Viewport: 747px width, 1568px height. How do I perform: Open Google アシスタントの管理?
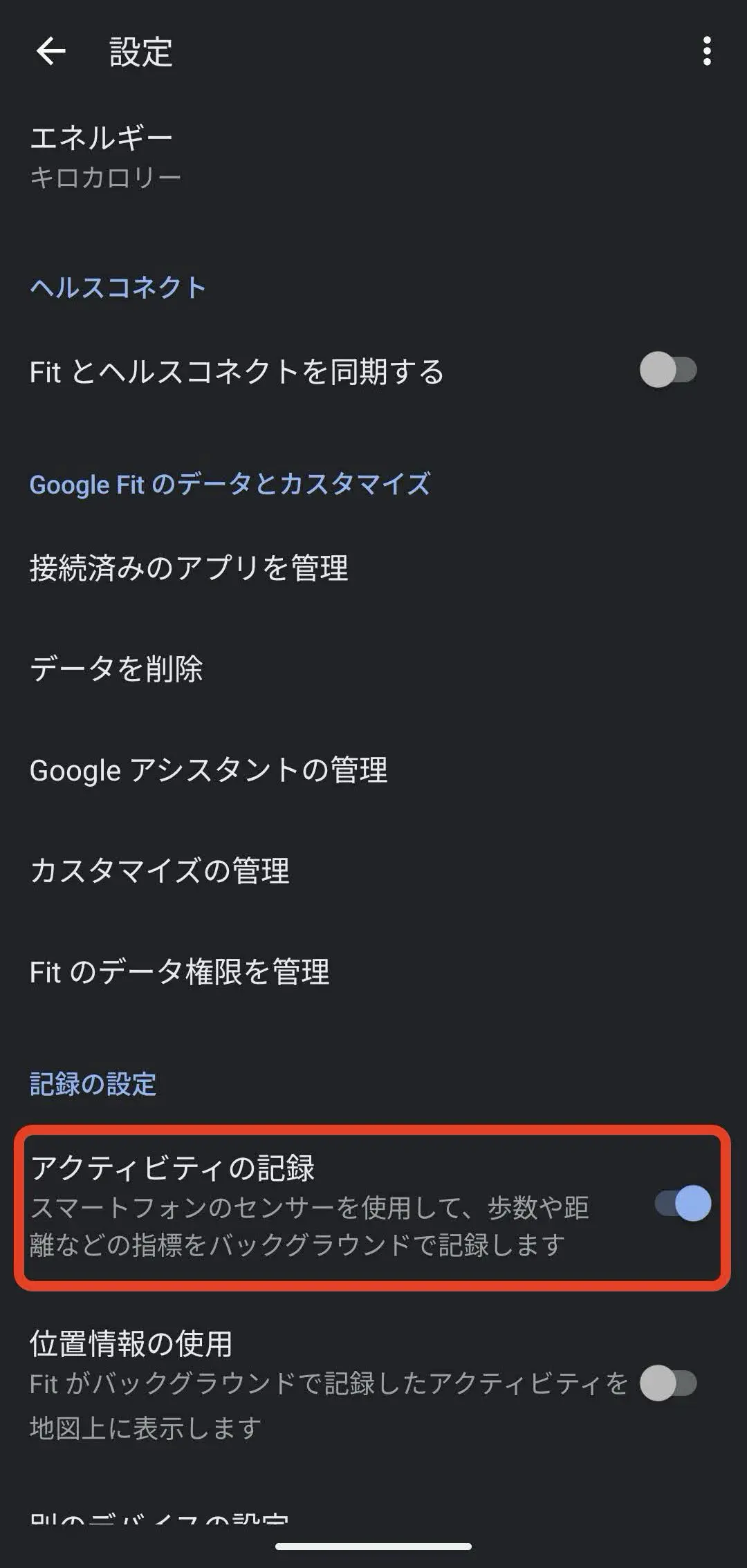pyautogui.click(x=208, y=770)
